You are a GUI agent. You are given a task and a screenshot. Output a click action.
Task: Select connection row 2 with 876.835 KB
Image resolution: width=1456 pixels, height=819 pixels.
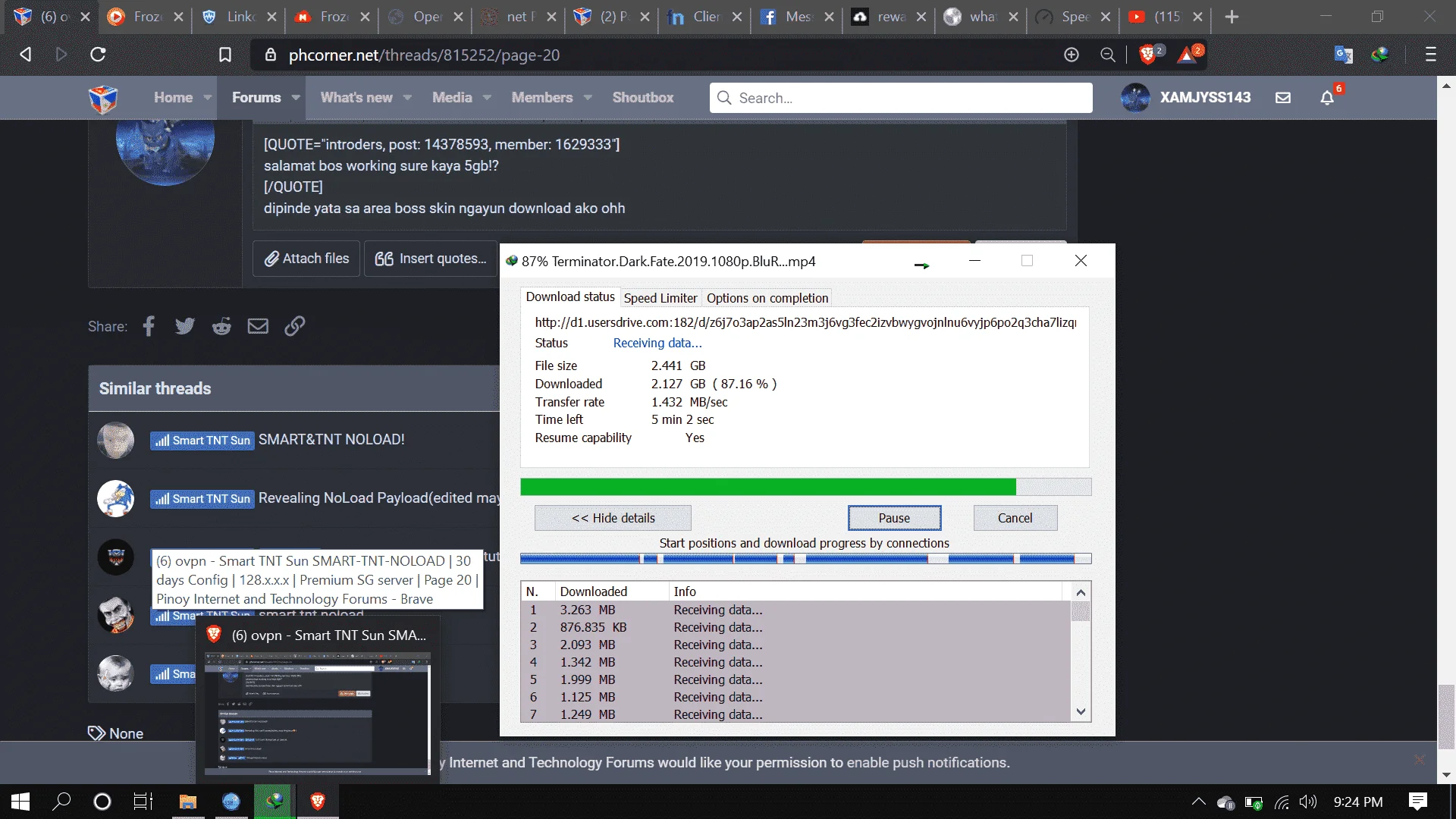pyautogui.click(x=795, y=627)
